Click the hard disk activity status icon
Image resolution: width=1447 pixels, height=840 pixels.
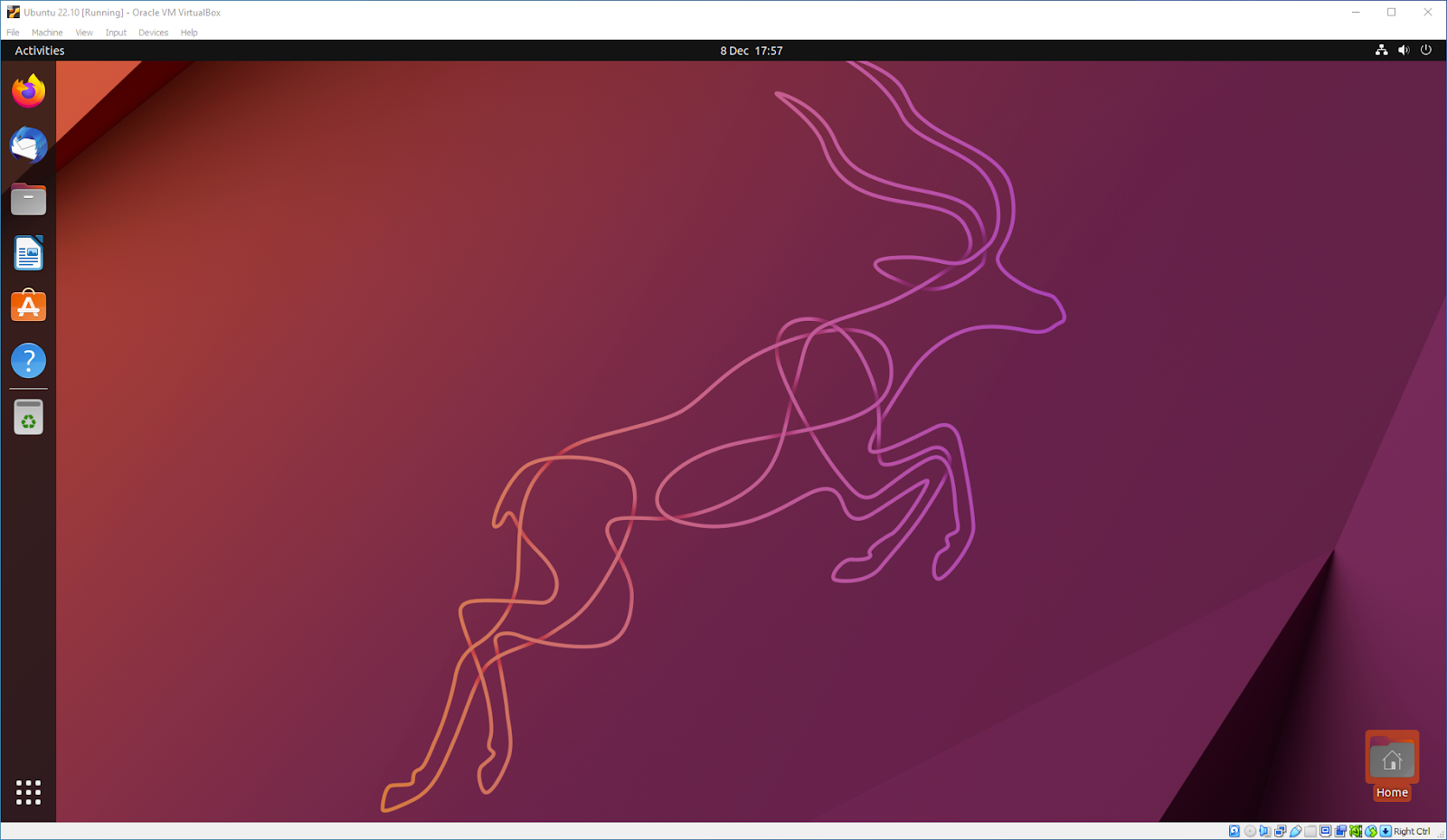[1234, 831]
